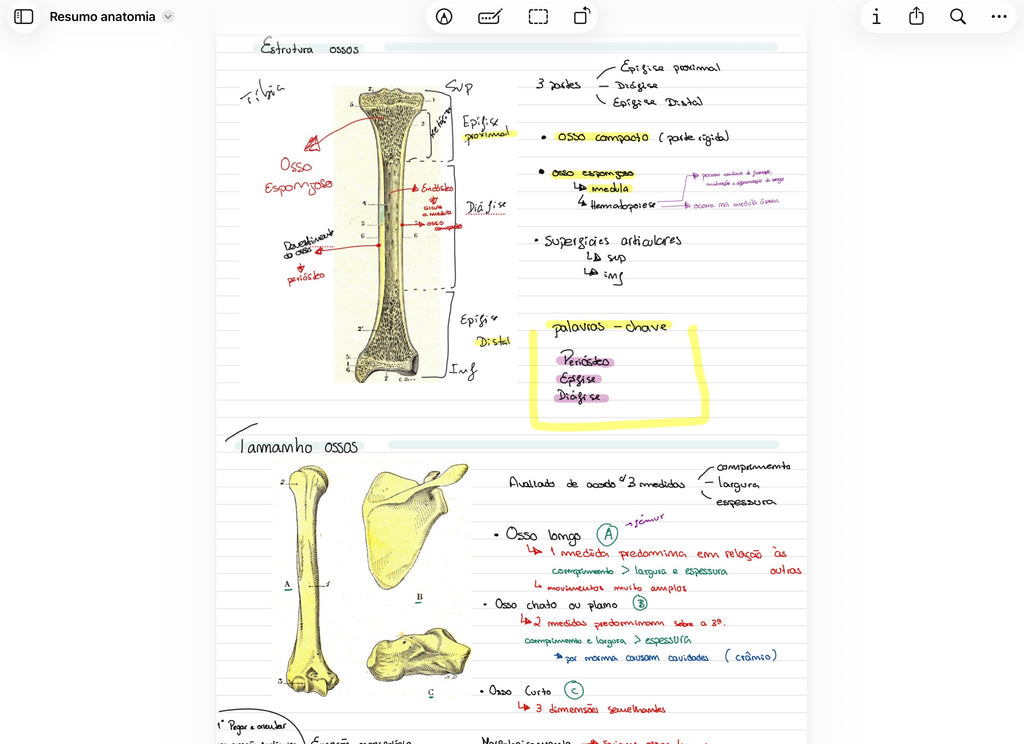This screenshot has height=744, width=1024.
Task: Tap the 'Osso chato ou plano' bullet
Action: [556, 604]
